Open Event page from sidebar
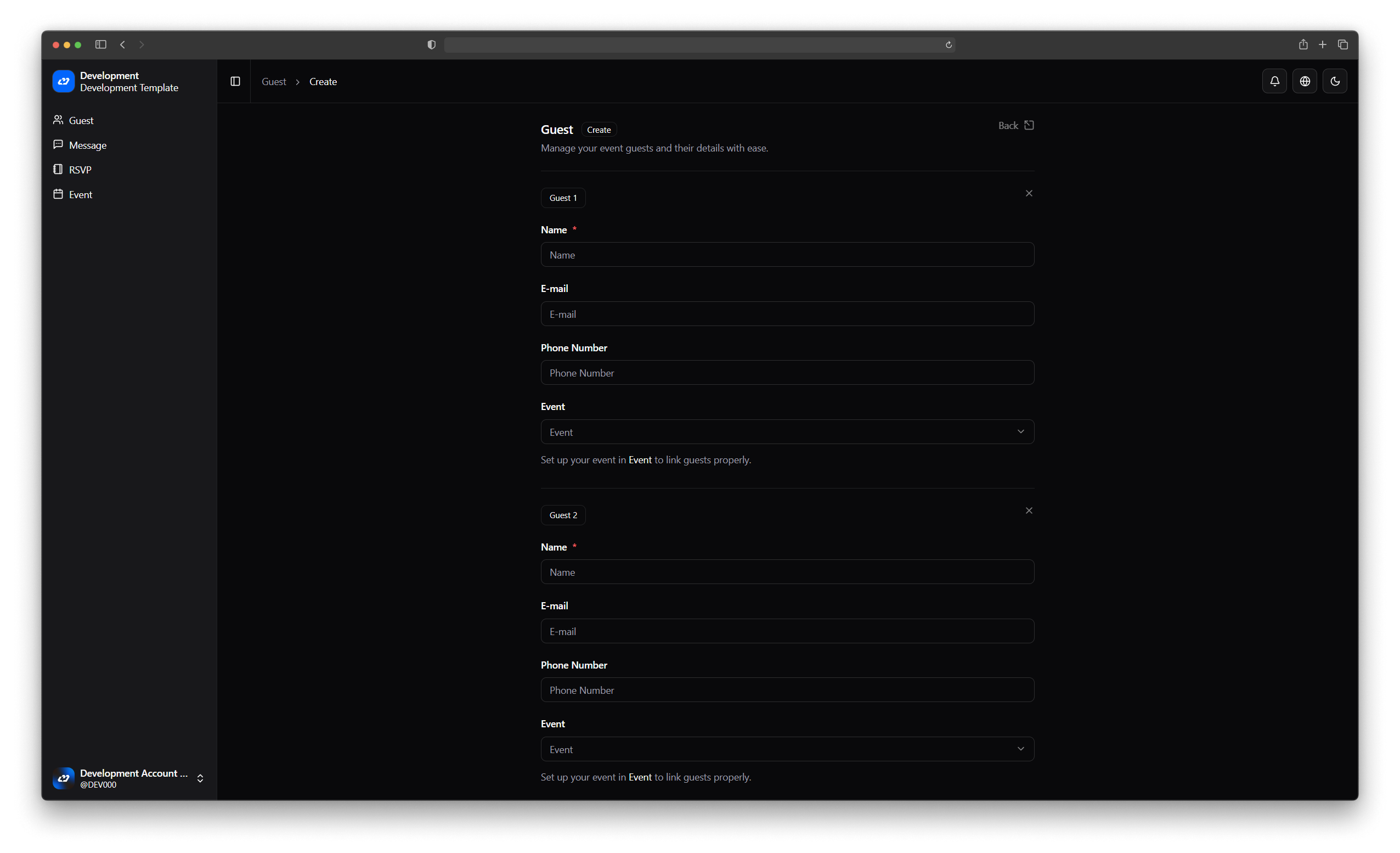This screenshot has width=1400, height=853. click(x=80, y=194)
